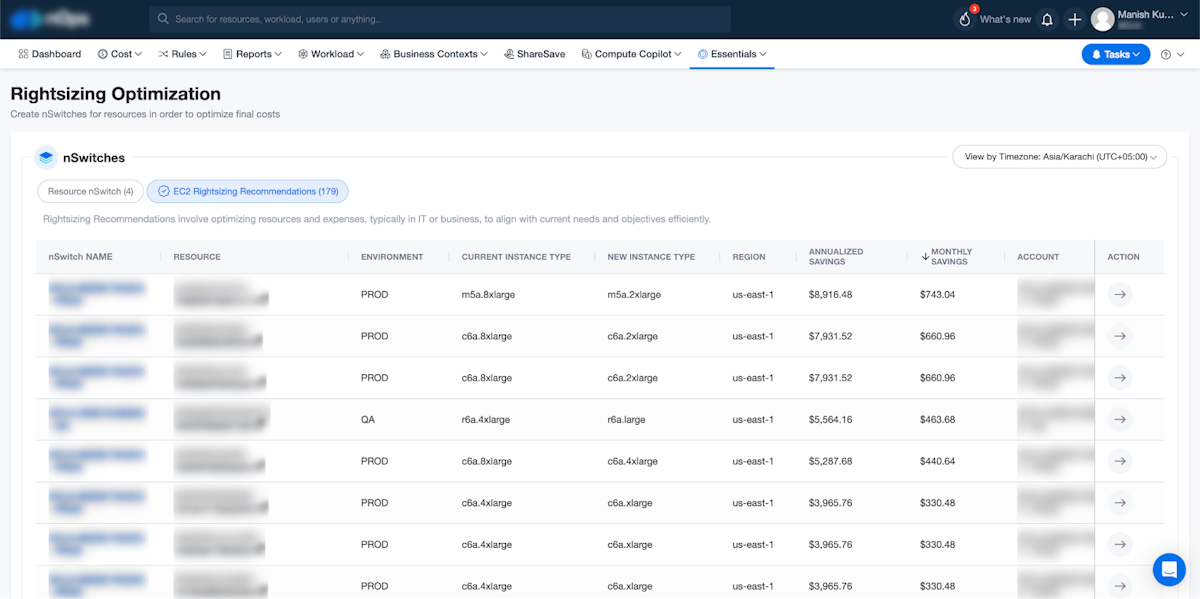Open Business Contexts dropdown
Screen dimensions: 1200x599
pyautogui.click(x=434, y=54)
